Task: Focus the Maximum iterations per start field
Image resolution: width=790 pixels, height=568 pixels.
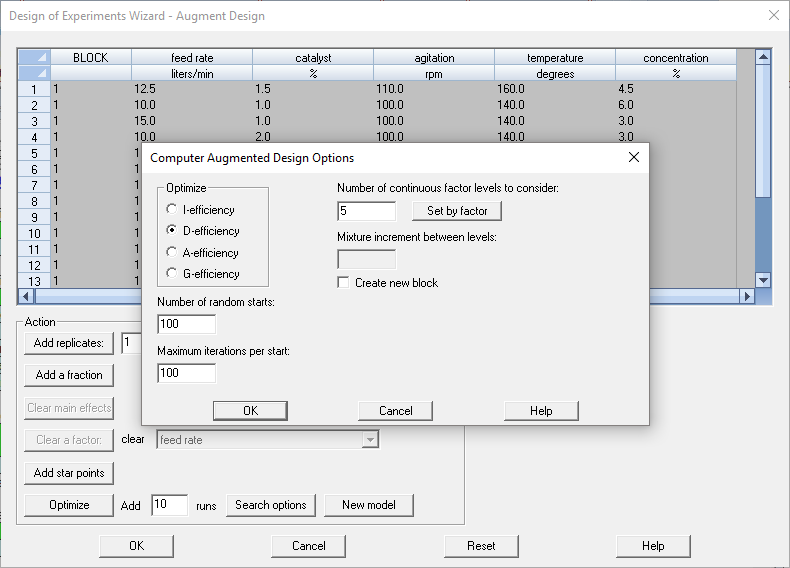Action: (x=187, y=373)
